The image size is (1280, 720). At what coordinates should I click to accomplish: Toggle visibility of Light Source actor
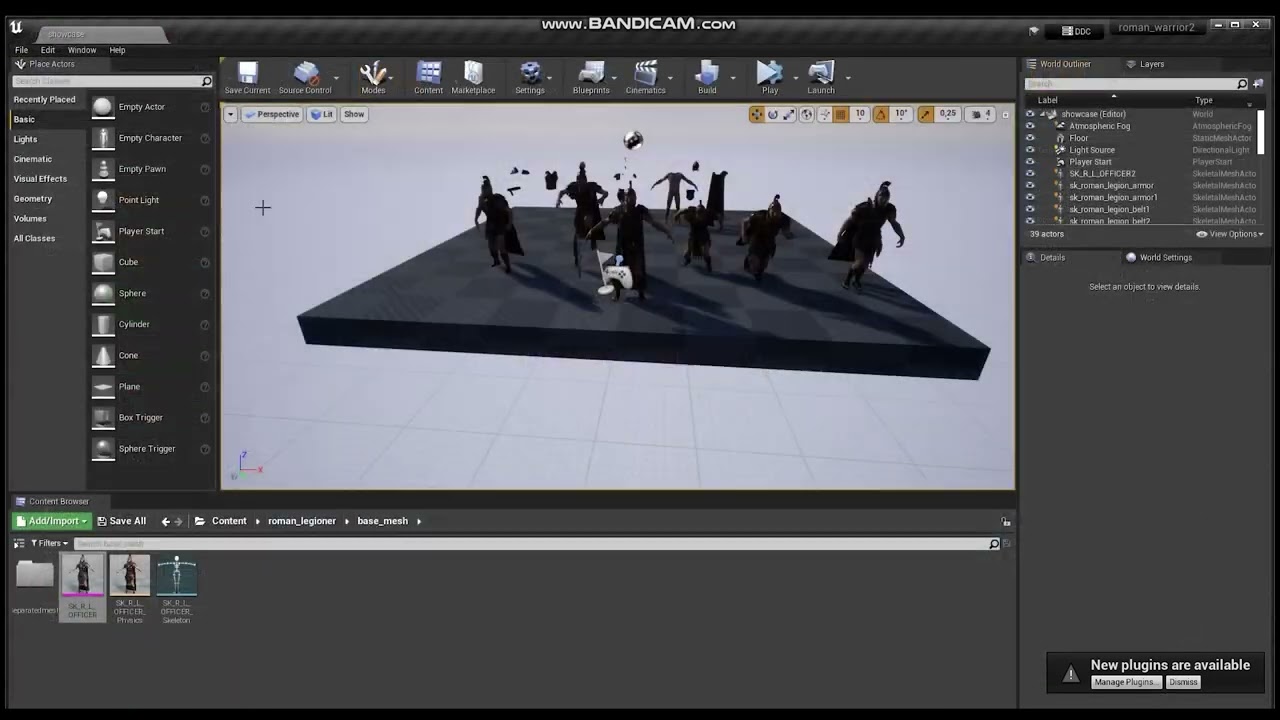pyautogui.click(x=1030, y=150)
